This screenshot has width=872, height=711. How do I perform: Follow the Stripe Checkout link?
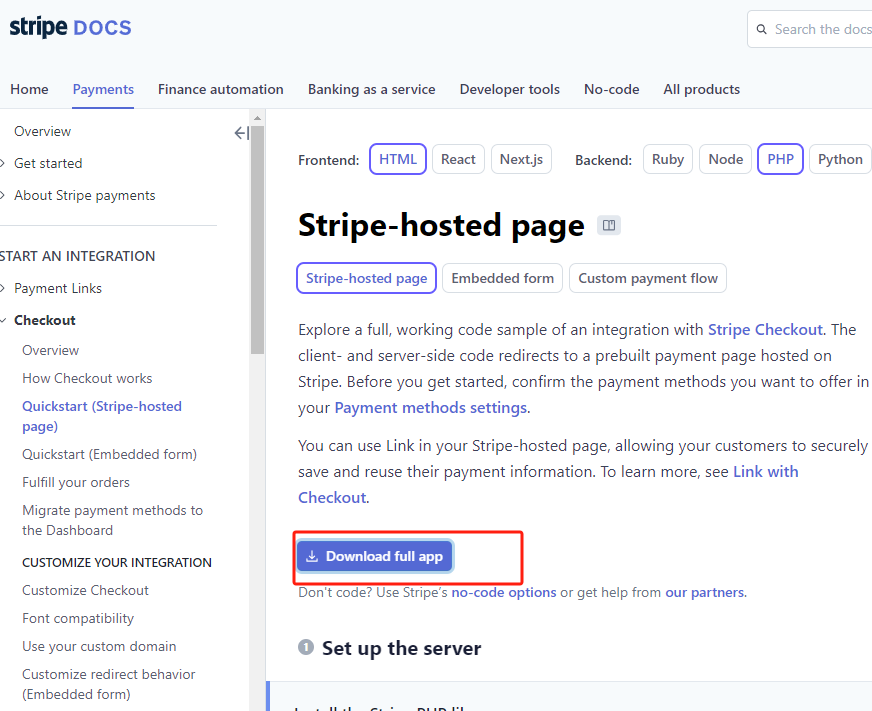(x=765, y=330)
